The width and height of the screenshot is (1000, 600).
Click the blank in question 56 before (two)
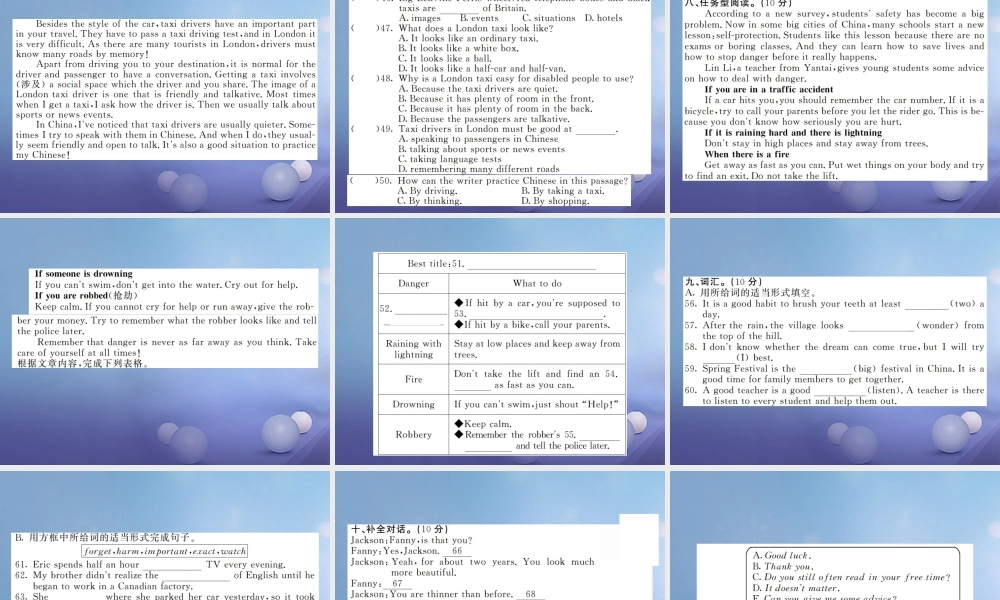click(x=925, y=304)
